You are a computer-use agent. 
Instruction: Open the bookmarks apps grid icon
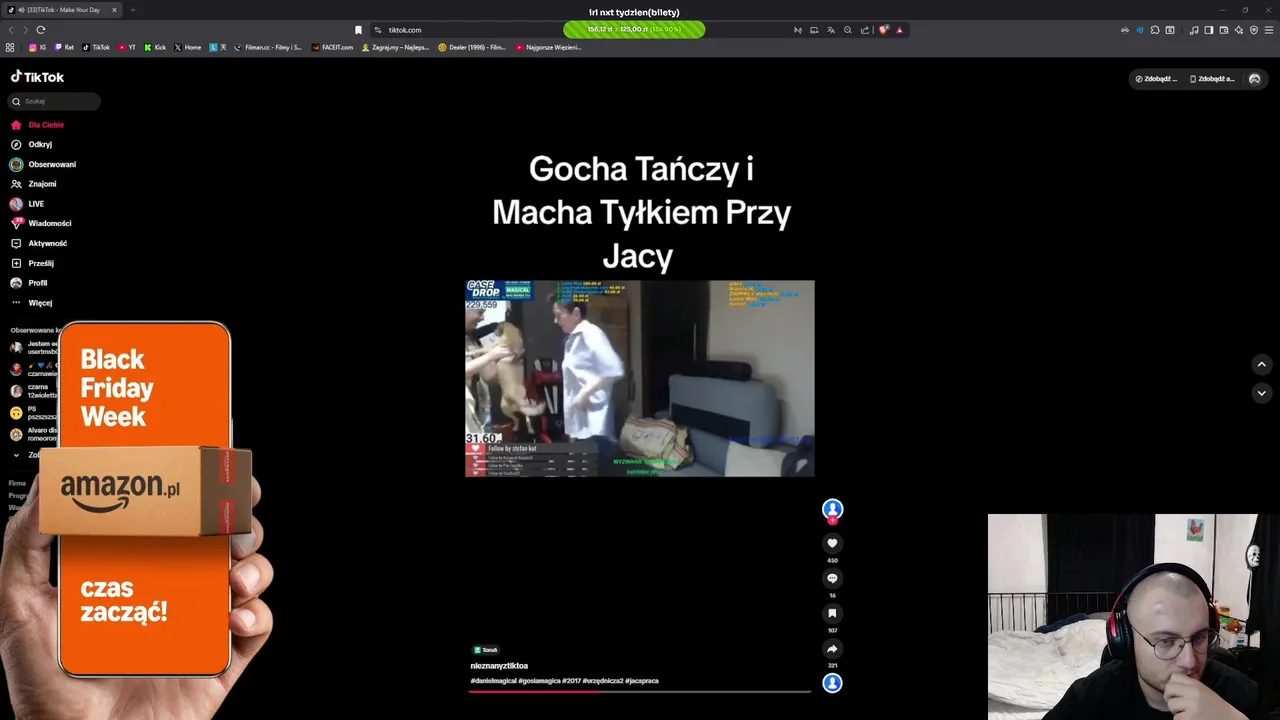click(x=10, y=47)
